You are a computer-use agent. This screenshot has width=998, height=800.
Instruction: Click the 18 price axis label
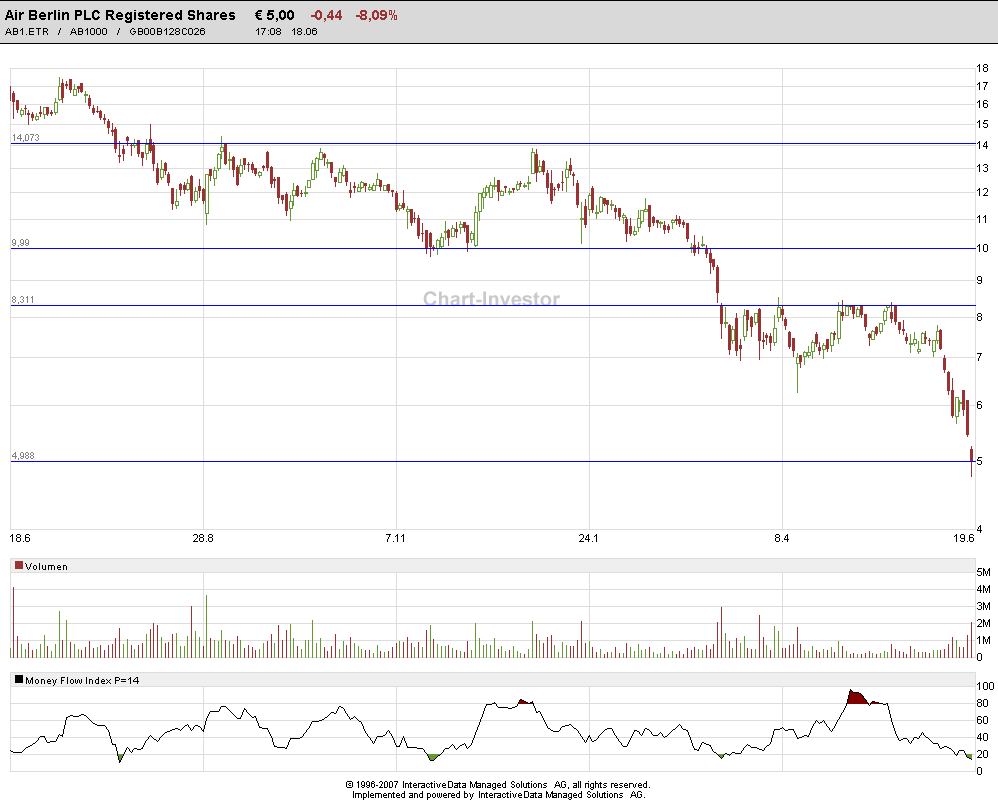[983, 68]
